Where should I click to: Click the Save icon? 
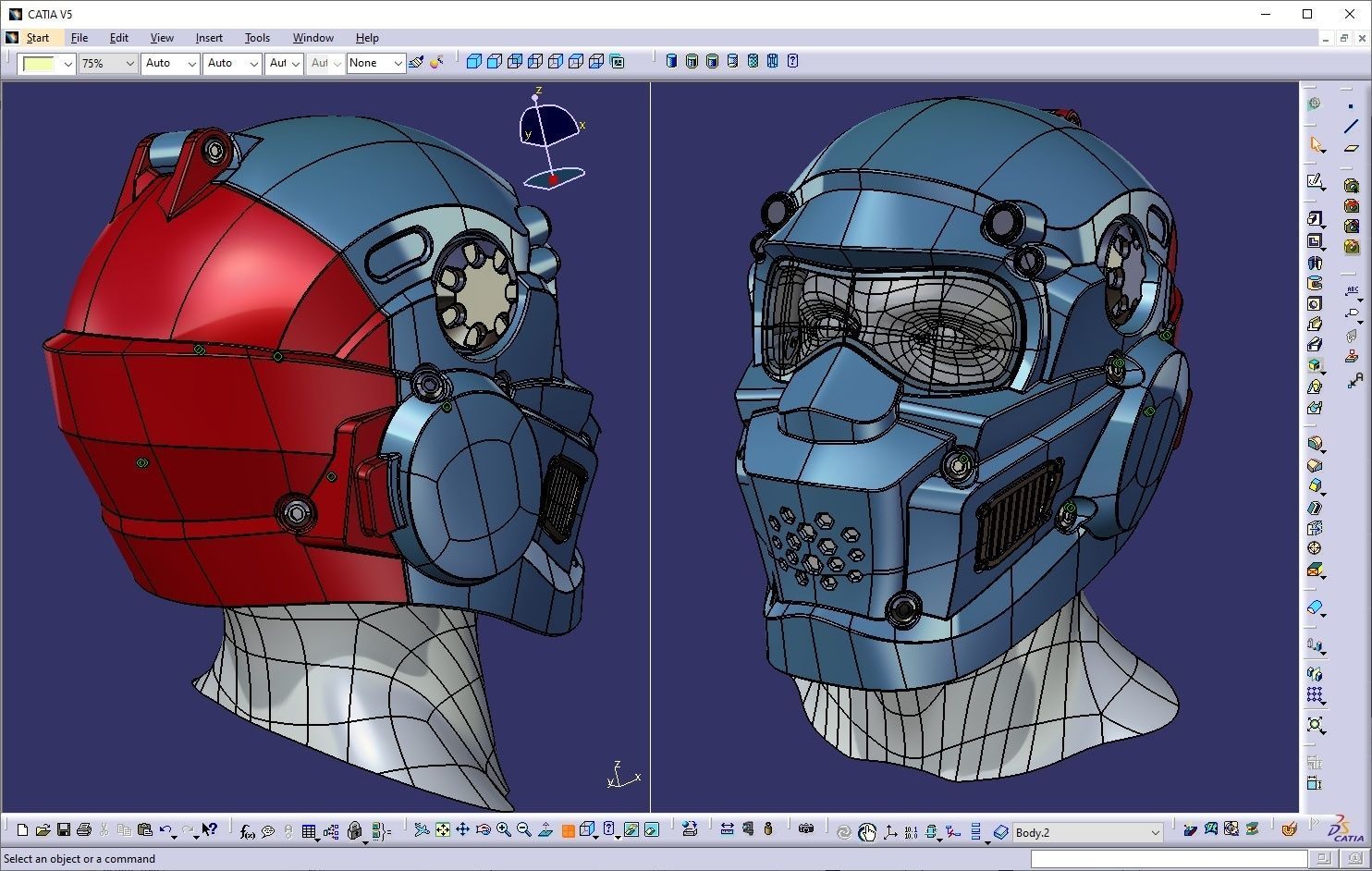64,830
